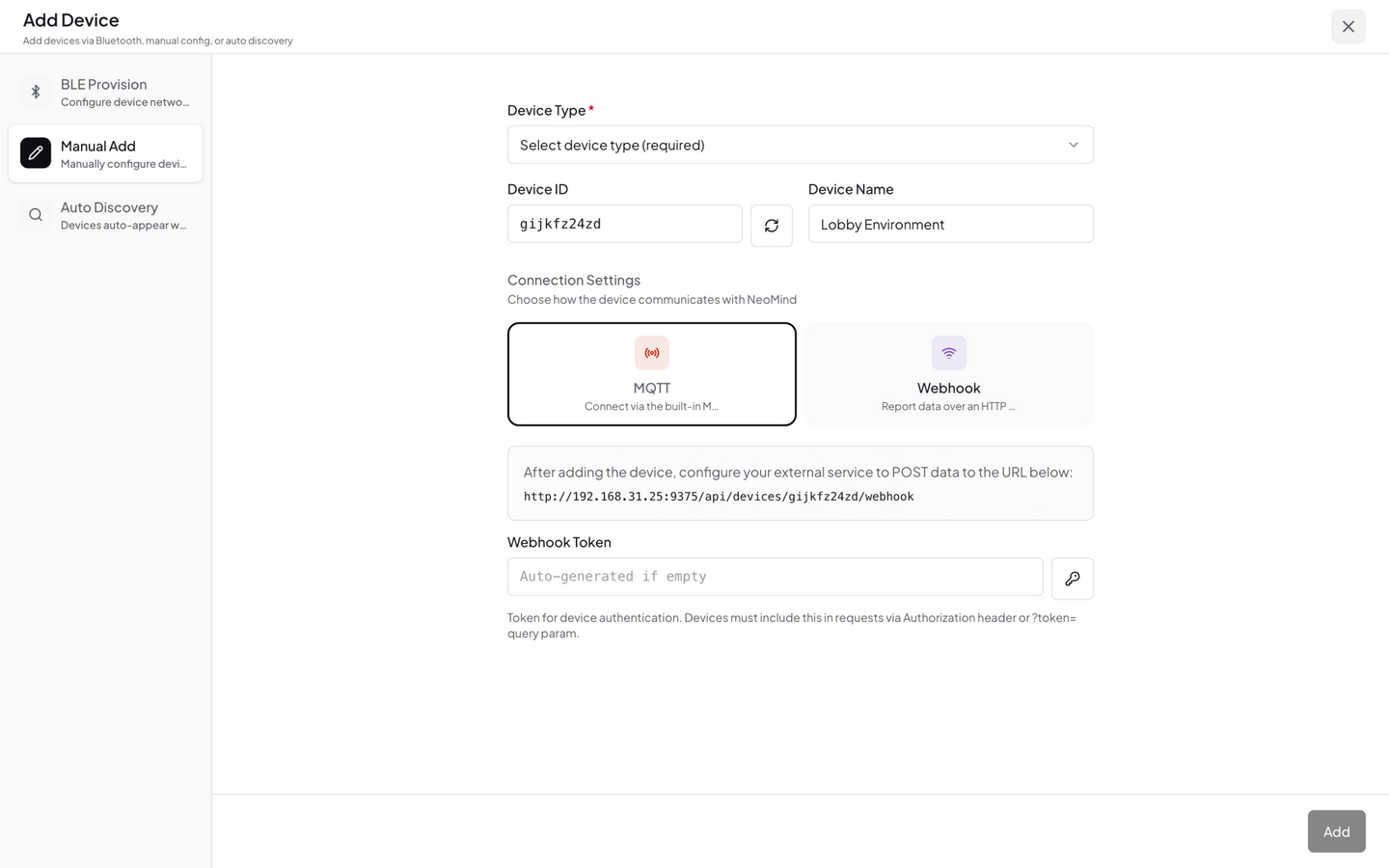The image size is (1389, 868).
Task: Open the Device Type dropdown
Action: click(x=801, y=145)
